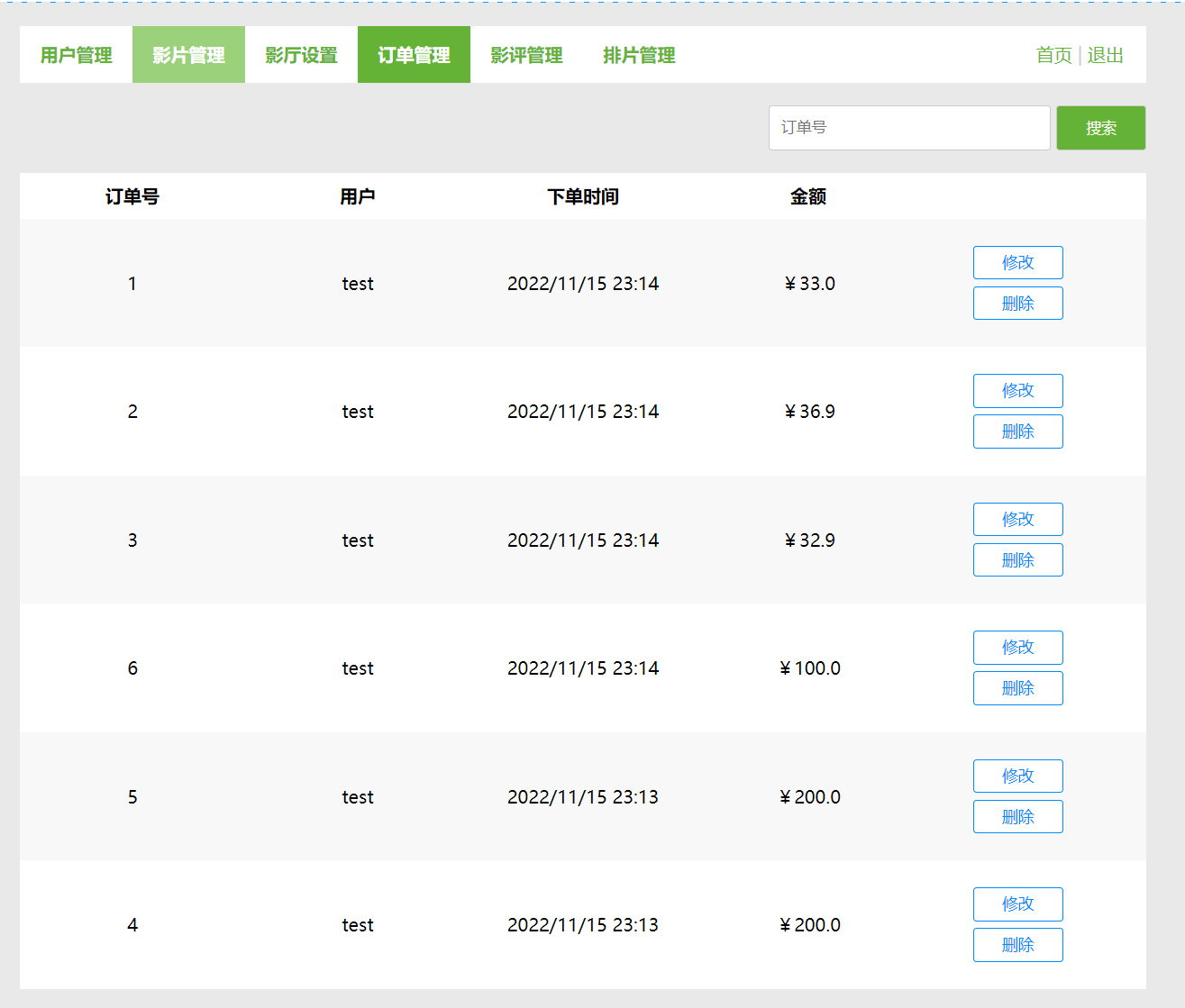Image resolution: width=1185 pixels, height=1008 pixels.
Task: Delete order 2 using 删除
Action: pyautogui.click(x=1017, y=431)
